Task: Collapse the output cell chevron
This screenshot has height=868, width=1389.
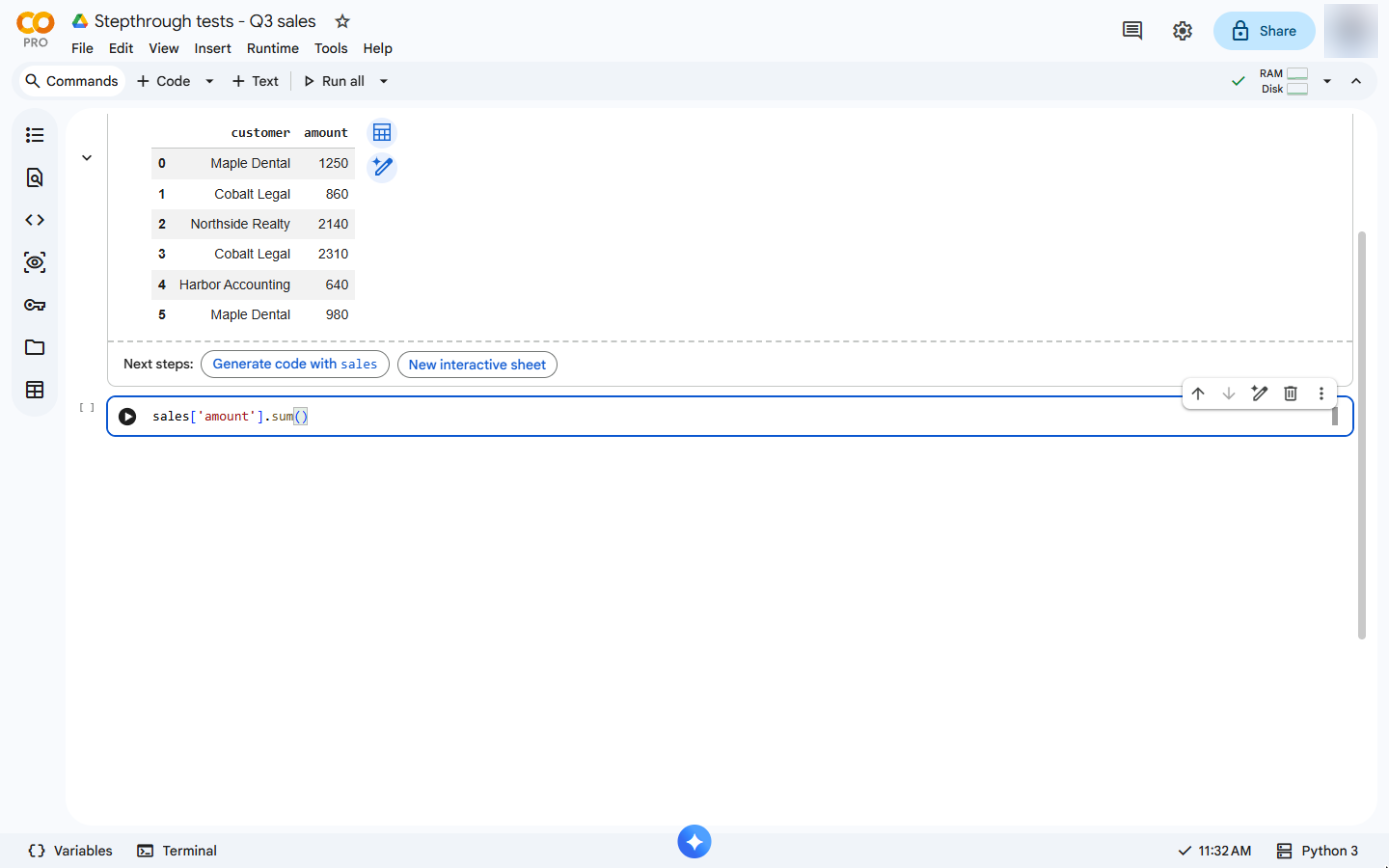Action: pos(87,157)
